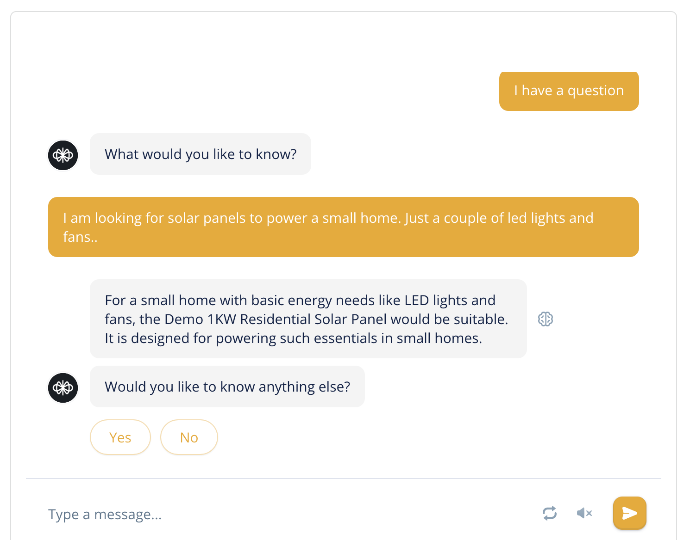Viewport: 690px width, 540px height.
Task: Click the Demo 1KW Residential Solar Panel reply
Action: point(308,319)
